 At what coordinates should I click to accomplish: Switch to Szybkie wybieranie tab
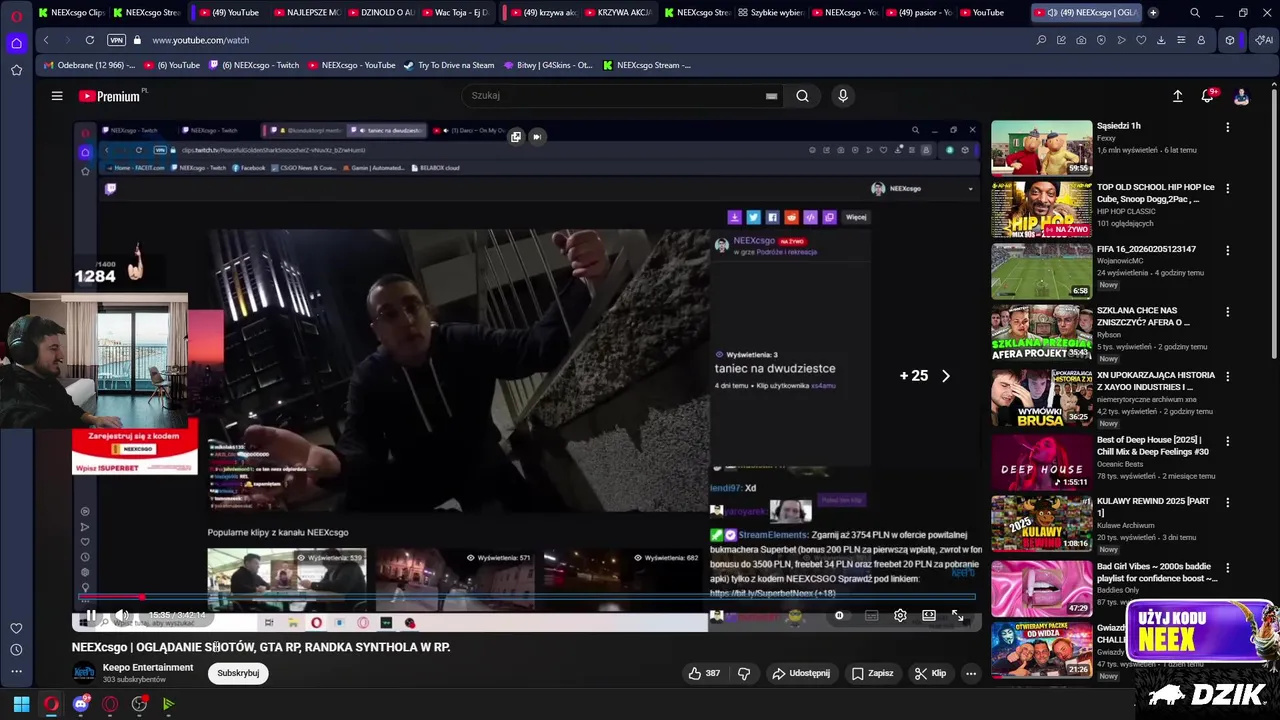(770, 13)
